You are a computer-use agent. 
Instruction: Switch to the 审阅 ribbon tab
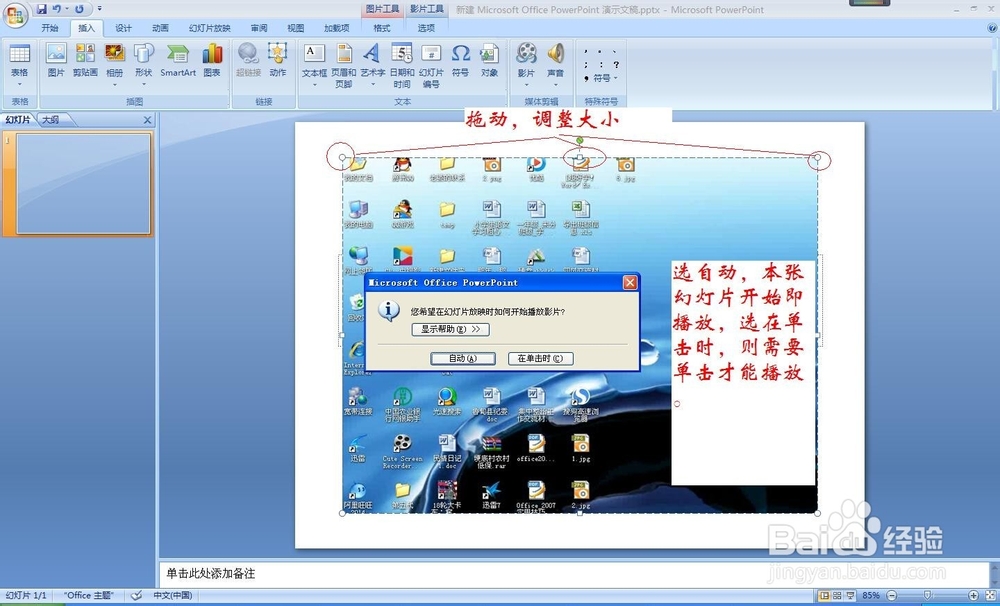click(x=259, y=28)
